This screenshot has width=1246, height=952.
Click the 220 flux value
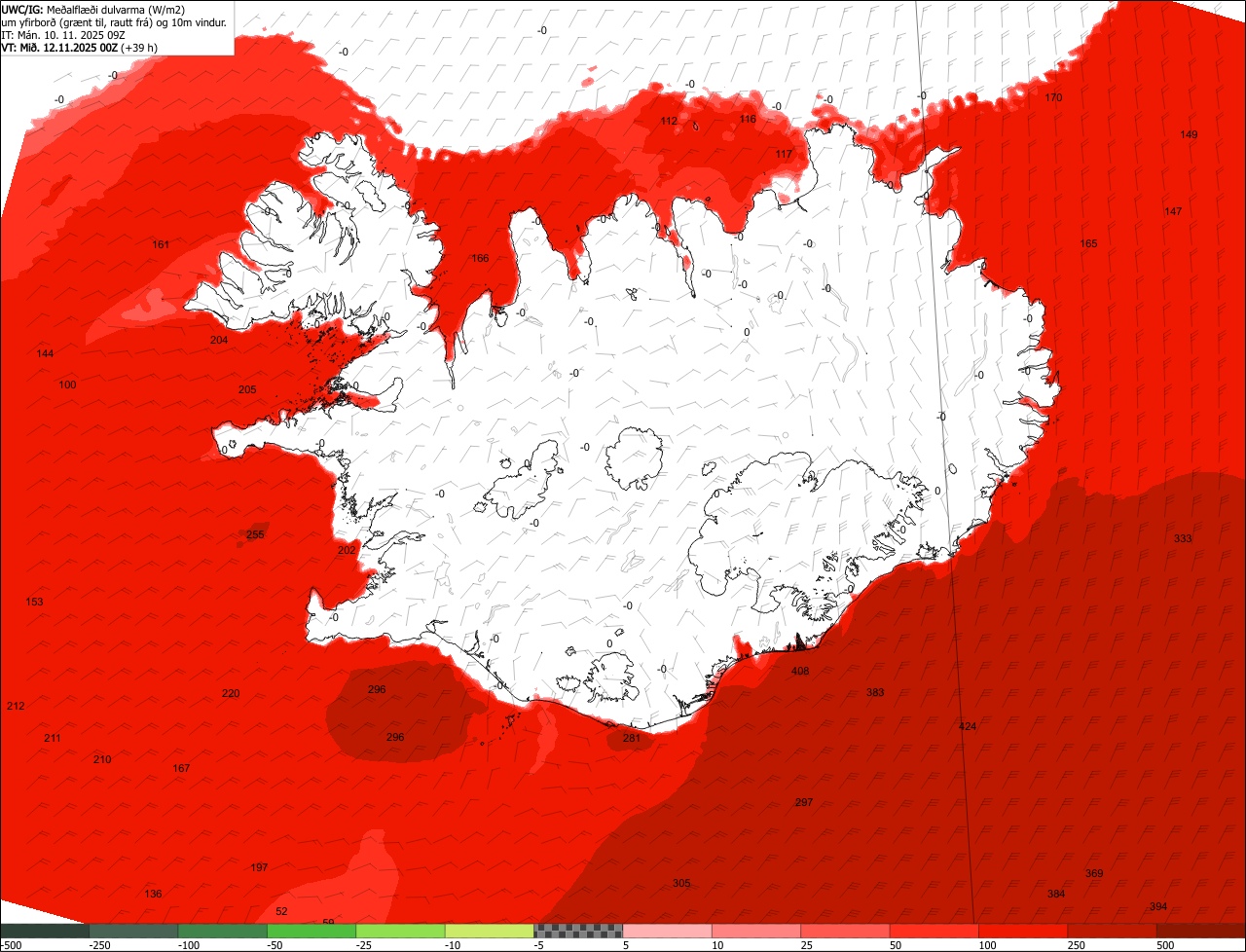click(230, 693)
